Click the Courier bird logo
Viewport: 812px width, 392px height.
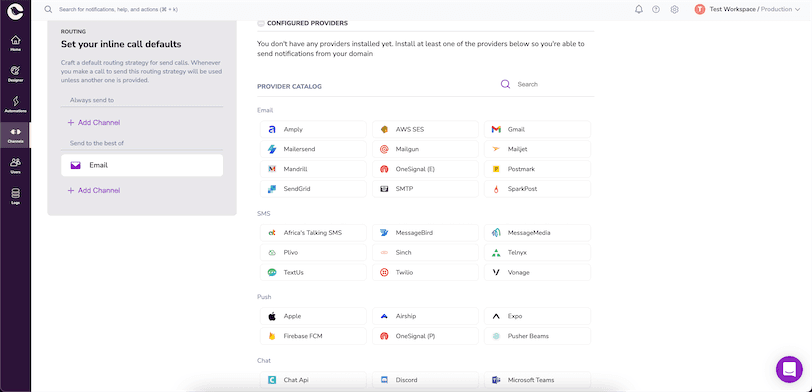pyautogui.click(x=16, y=11)
